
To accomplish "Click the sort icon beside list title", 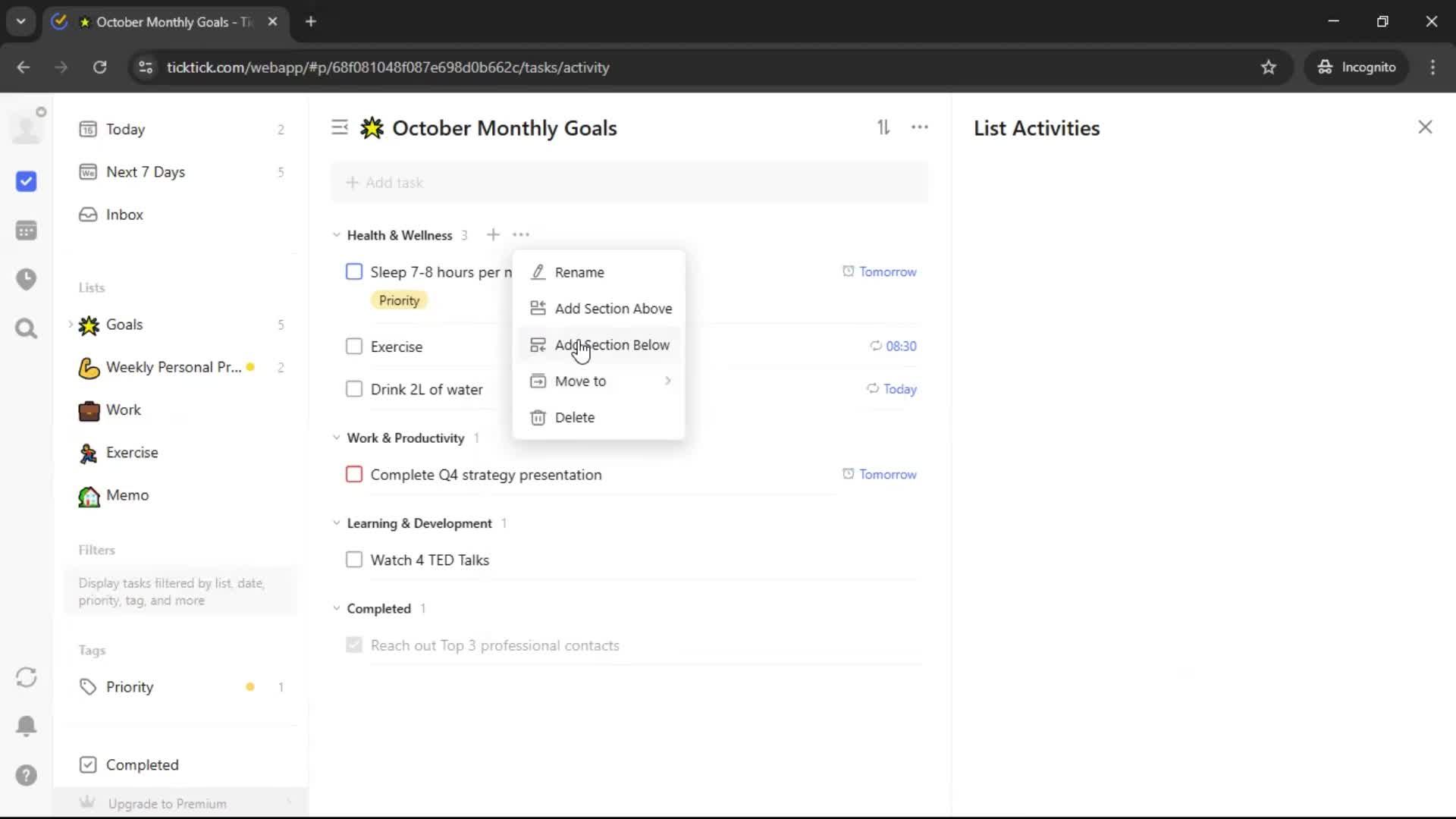I will click(x=883, y=127).
